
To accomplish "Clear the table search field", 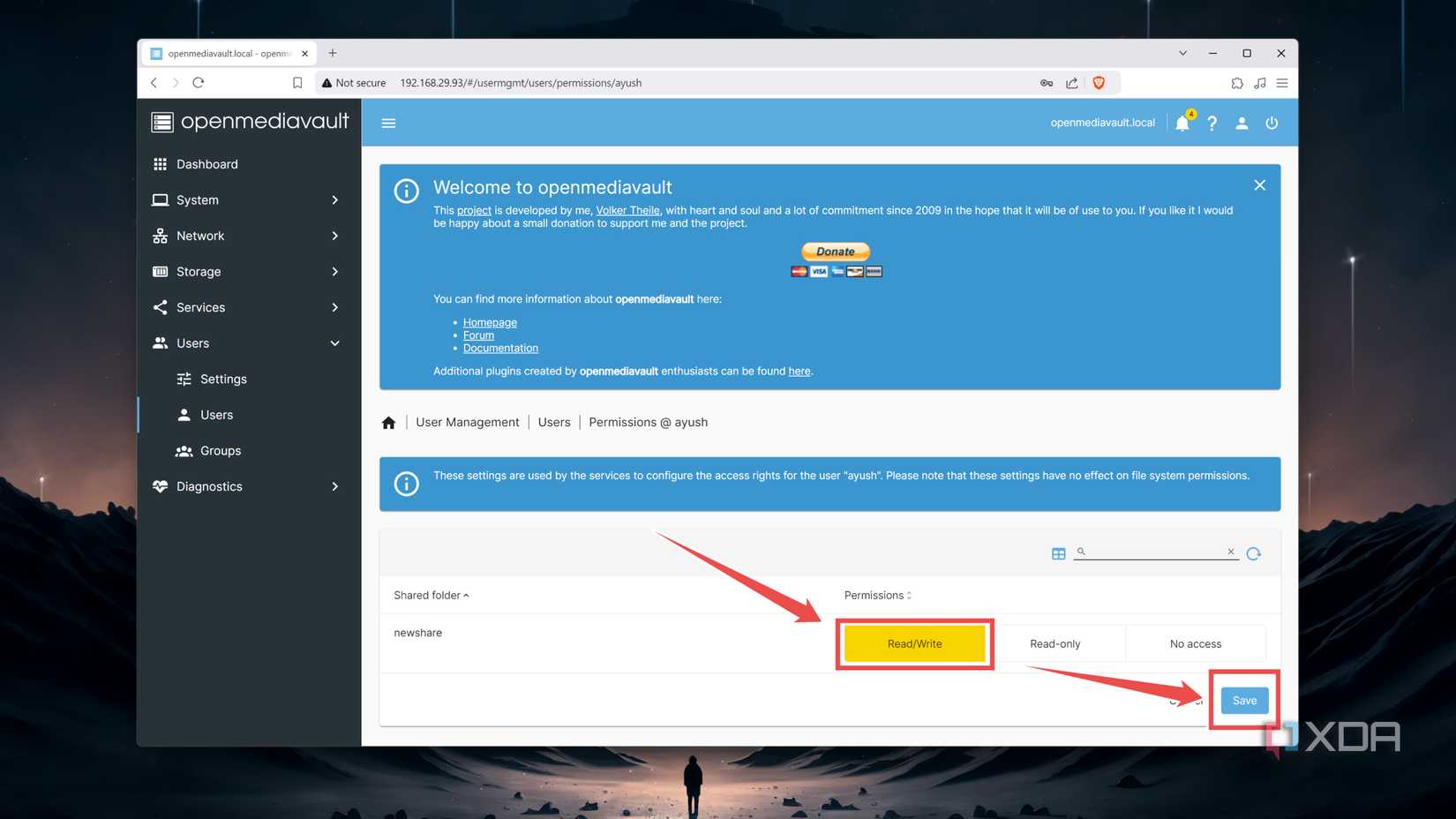I will click(x=1231, y=552).
